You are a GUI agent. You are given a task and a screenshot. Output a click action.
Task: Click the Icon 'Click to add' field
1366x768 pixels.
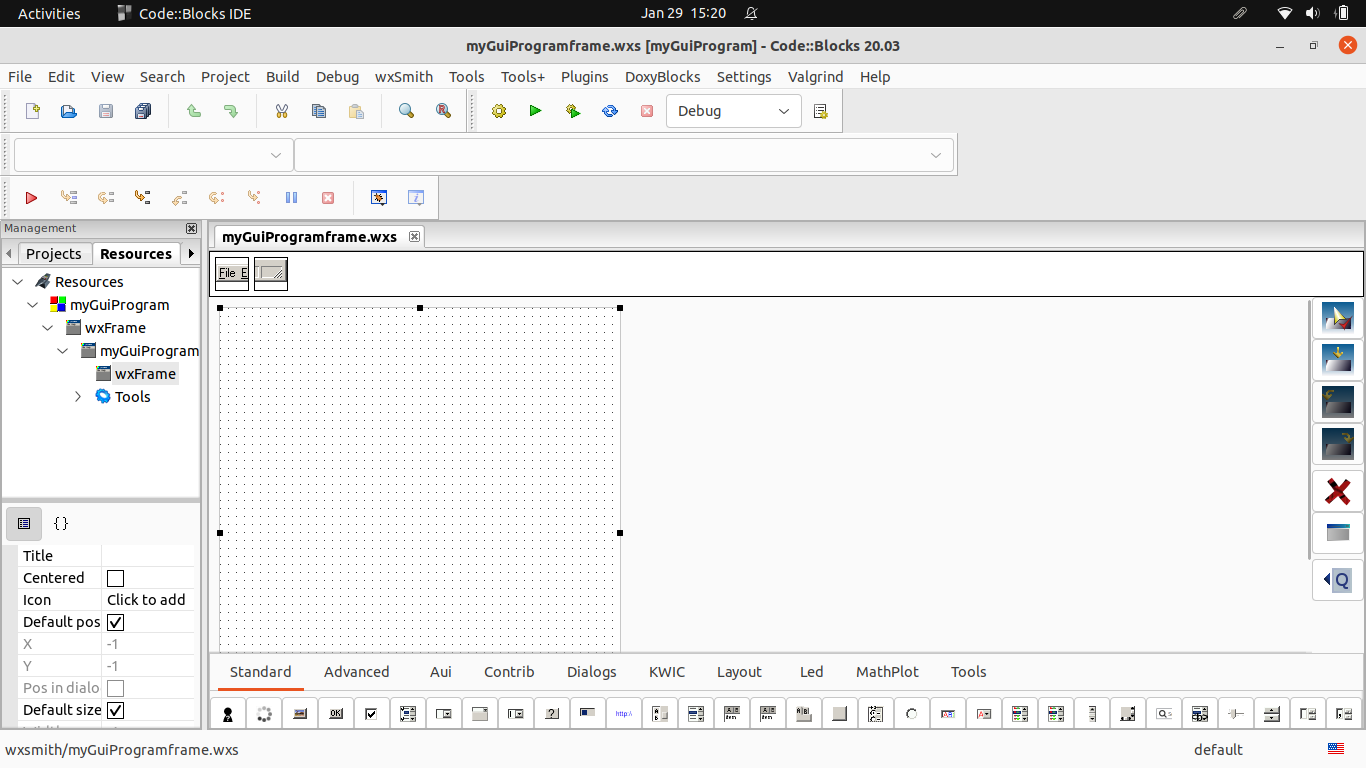pyautogui.click(x=148, y=600)
